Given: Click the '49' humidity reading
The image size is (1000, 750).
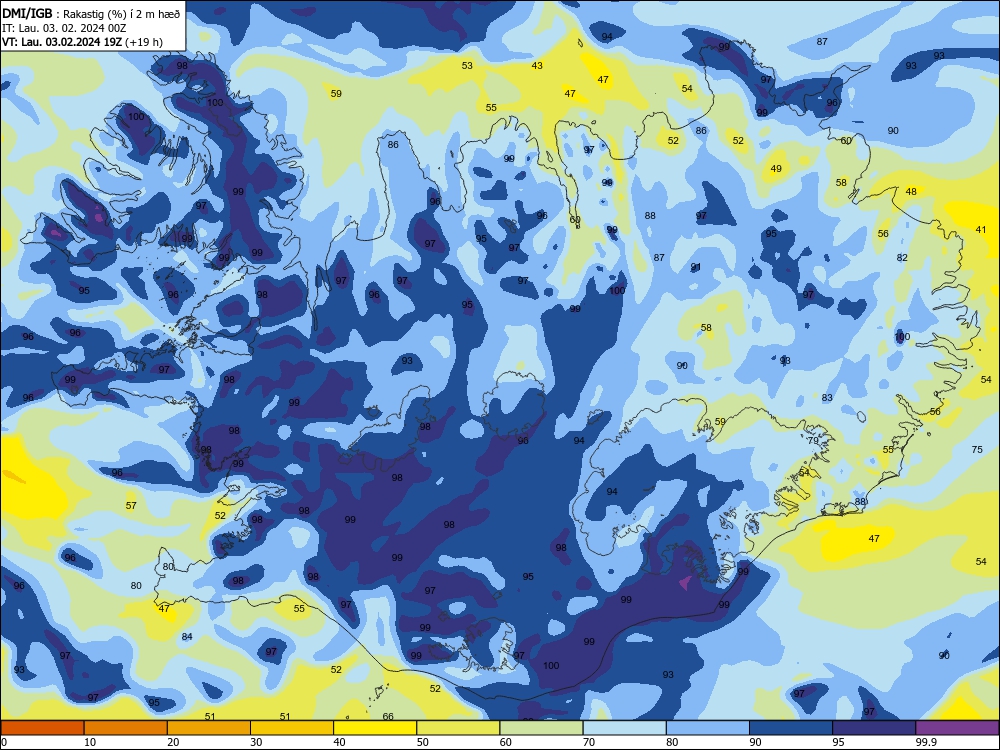Looking at the screenshot, I should tap(776, 169).
